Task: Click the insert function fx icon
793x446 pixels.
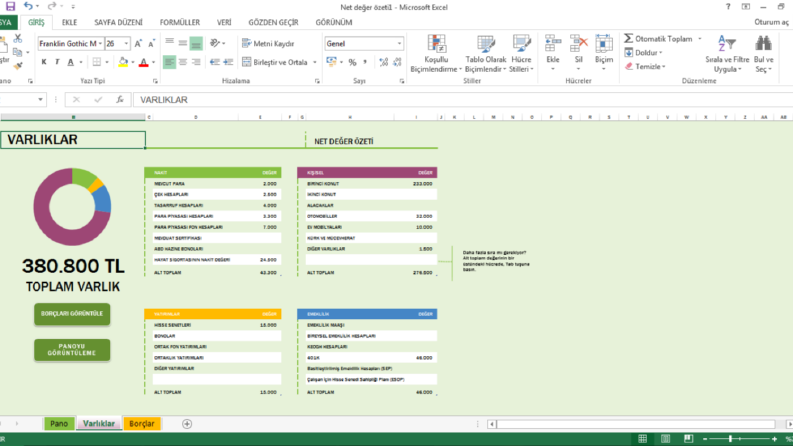Action: pos(120,100)
